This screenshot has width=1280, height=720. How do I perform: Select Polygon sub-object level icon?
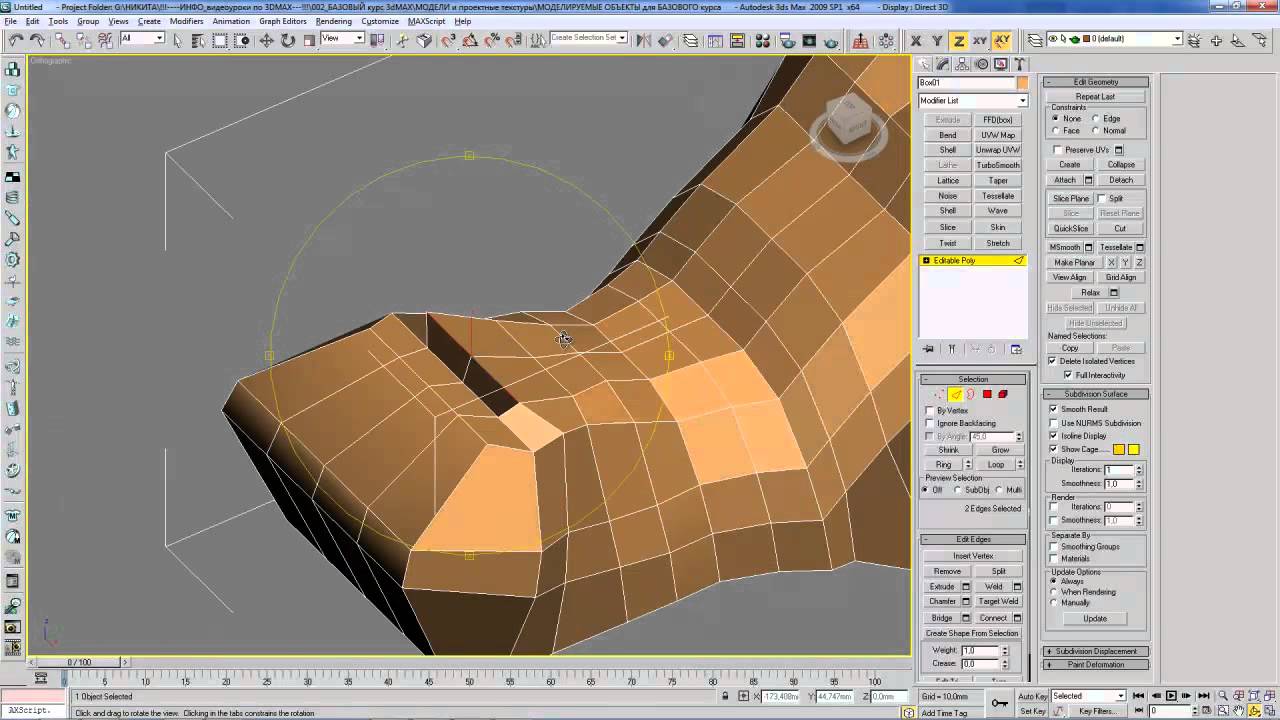987,395
